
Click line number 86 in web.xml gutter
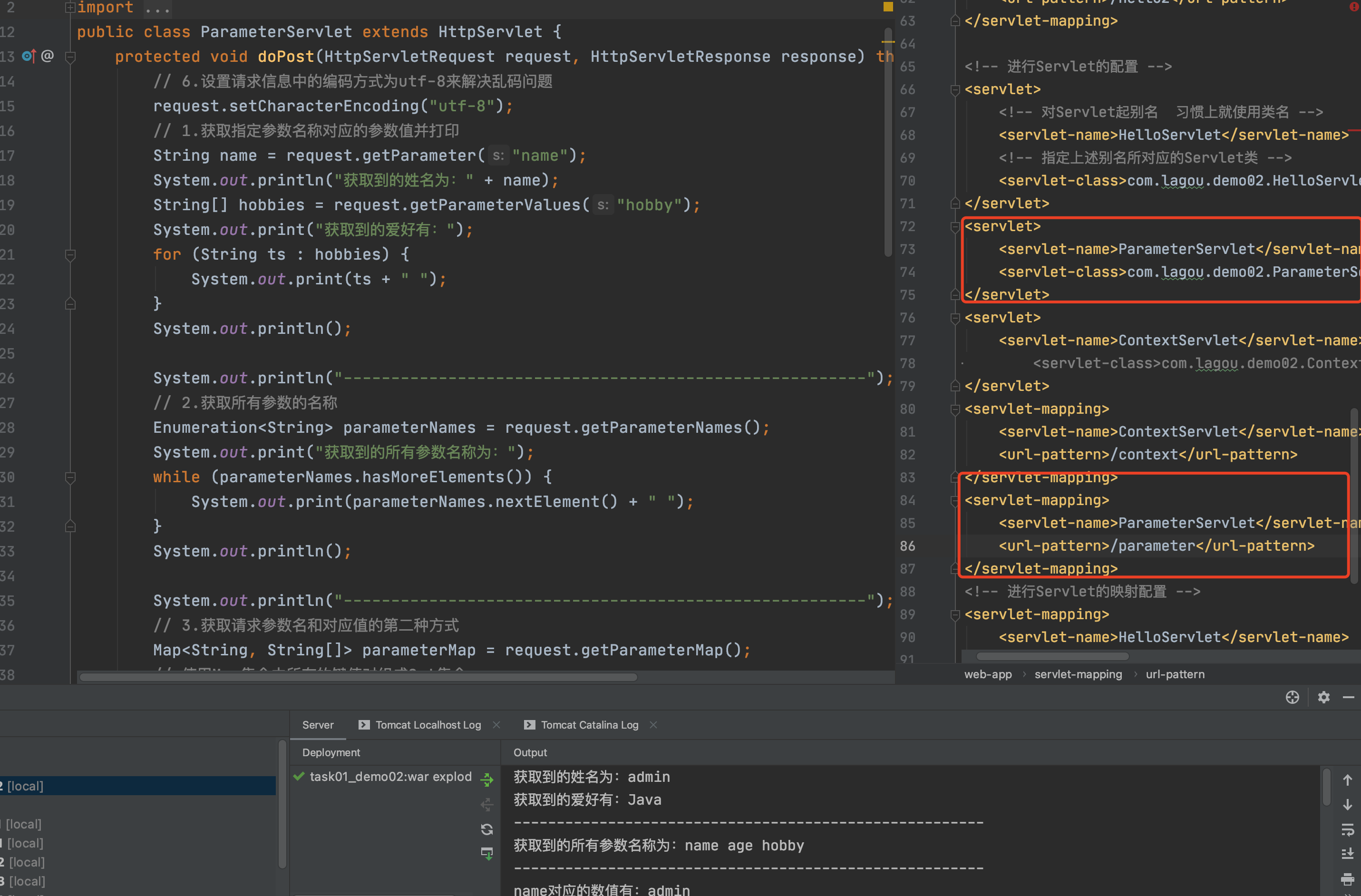click(x=907, y=546)
